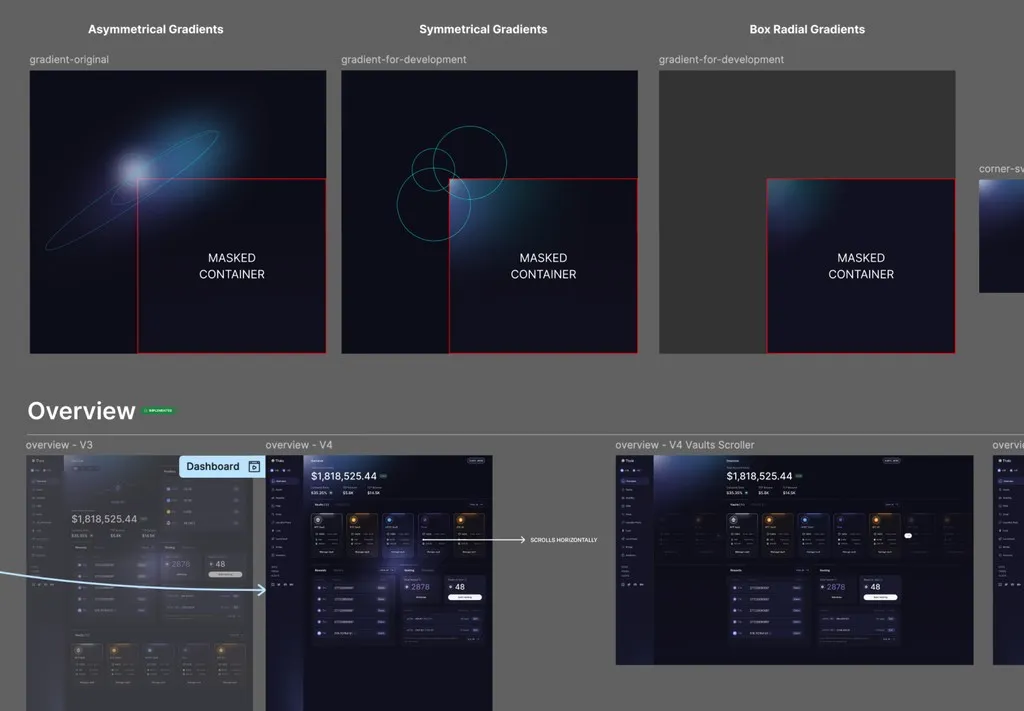Select MASKED CONTAINER text in Symmetrical Gradients frame
1024x711 pixels.
pos(543,266)
